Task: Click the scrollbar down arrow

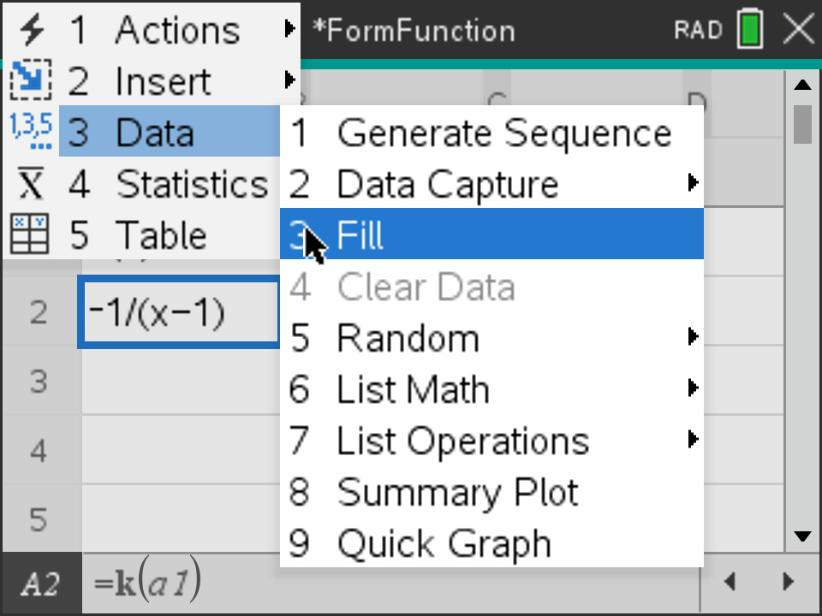Action: click(x=802, y=536)
